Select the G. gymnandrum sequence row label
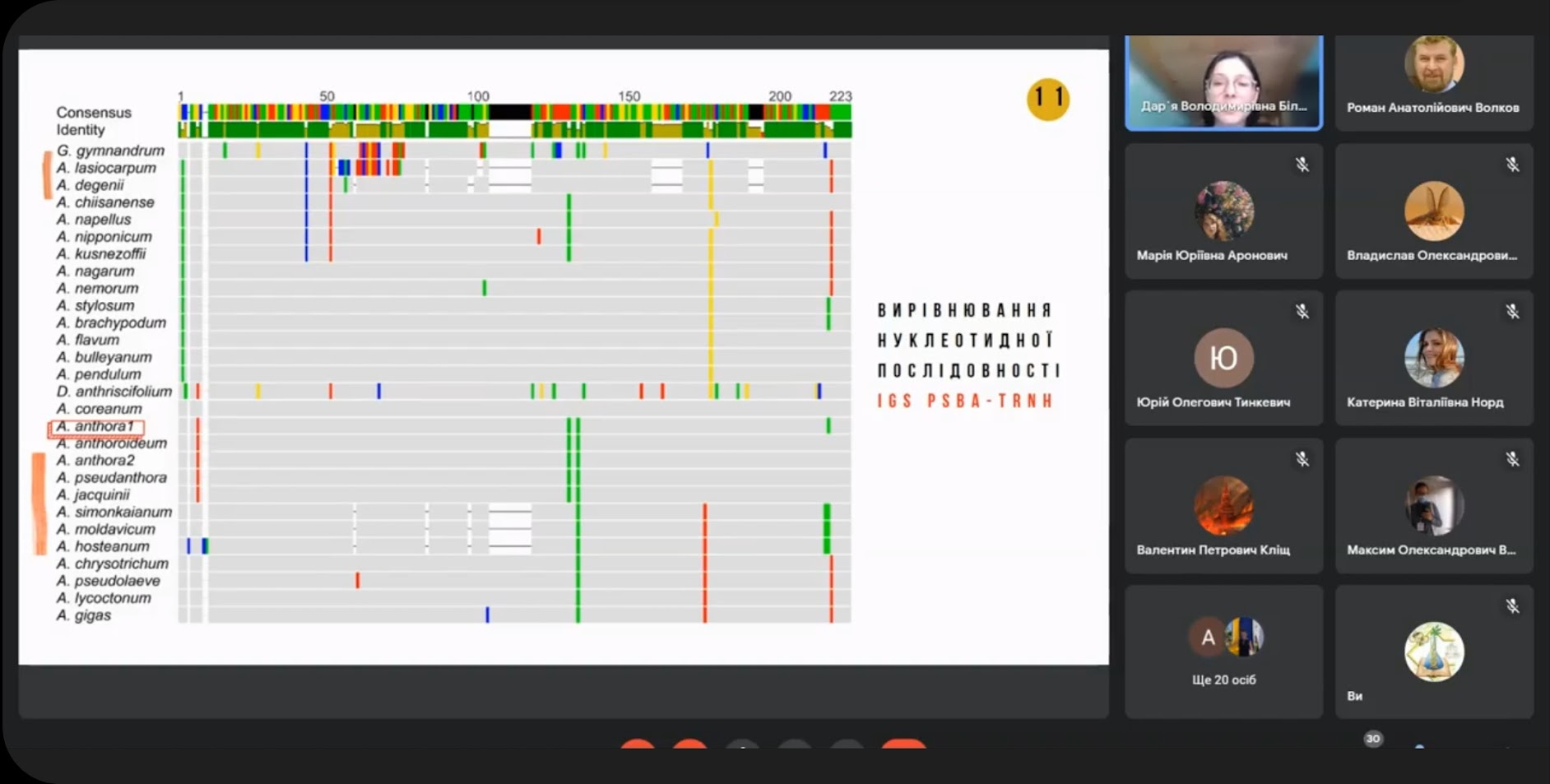This screenshot has width=1550, height=784. click(110, 151)
